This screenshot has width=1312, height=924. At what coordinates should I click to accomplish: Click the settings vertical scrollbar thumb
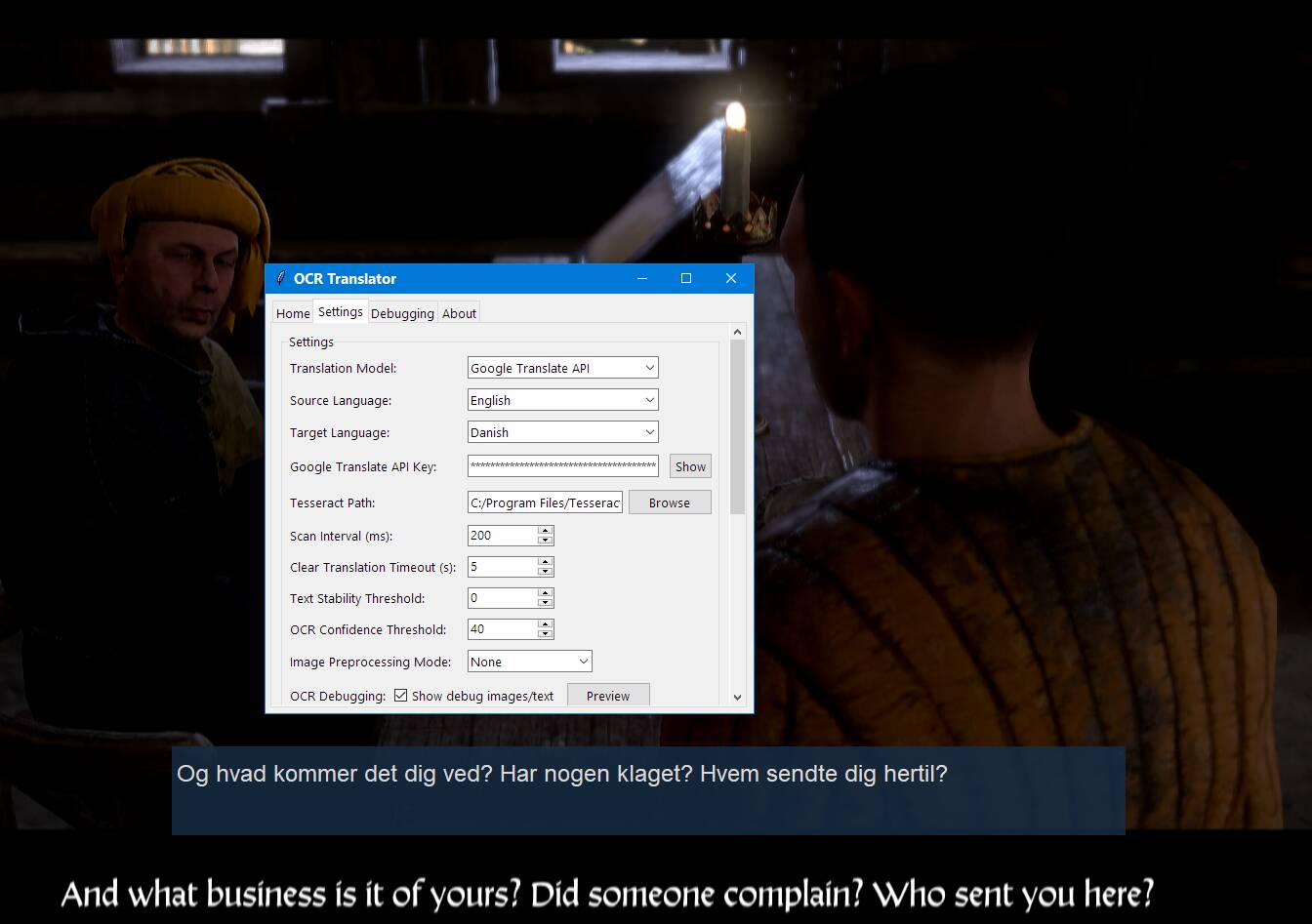737,426
